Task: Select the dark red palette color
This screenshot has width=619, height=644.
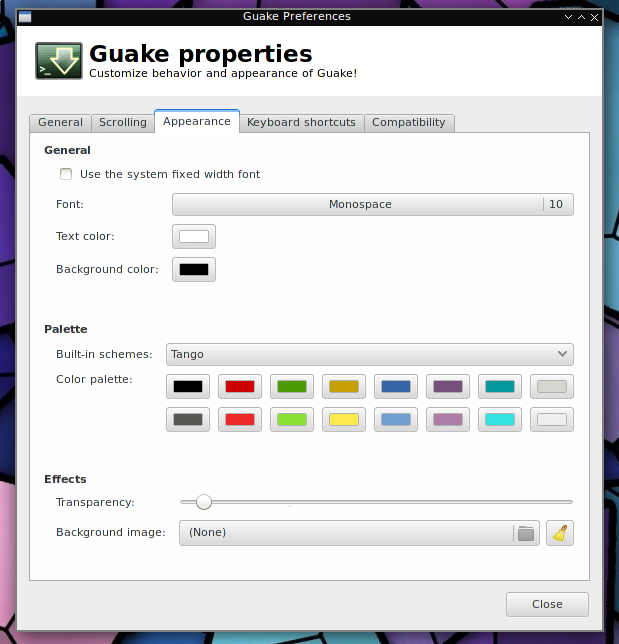Action: coord(240,386)
